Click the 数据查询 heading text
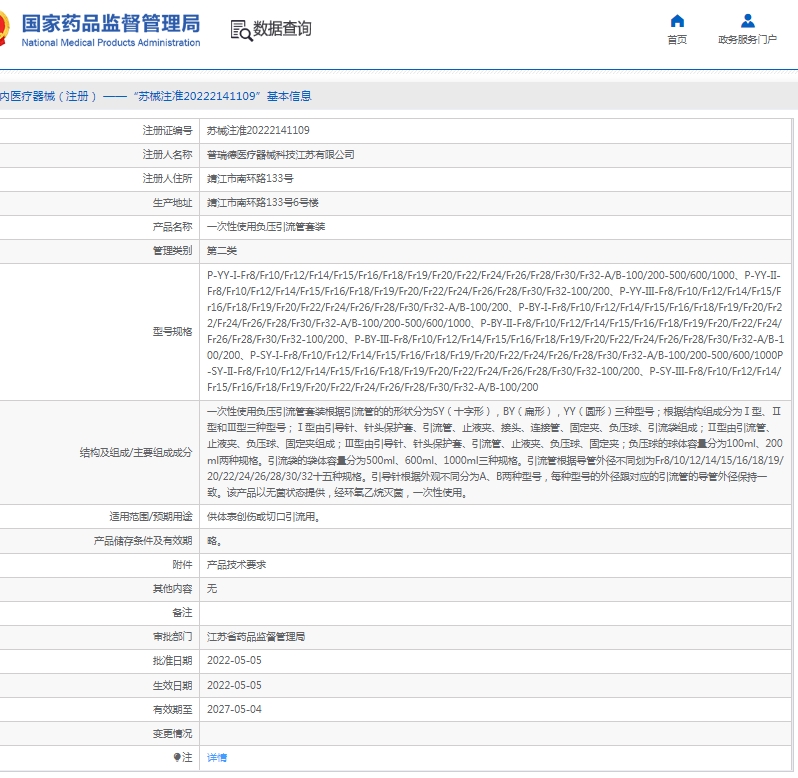This screenshot has width=798, height=778. click(282, 28)
